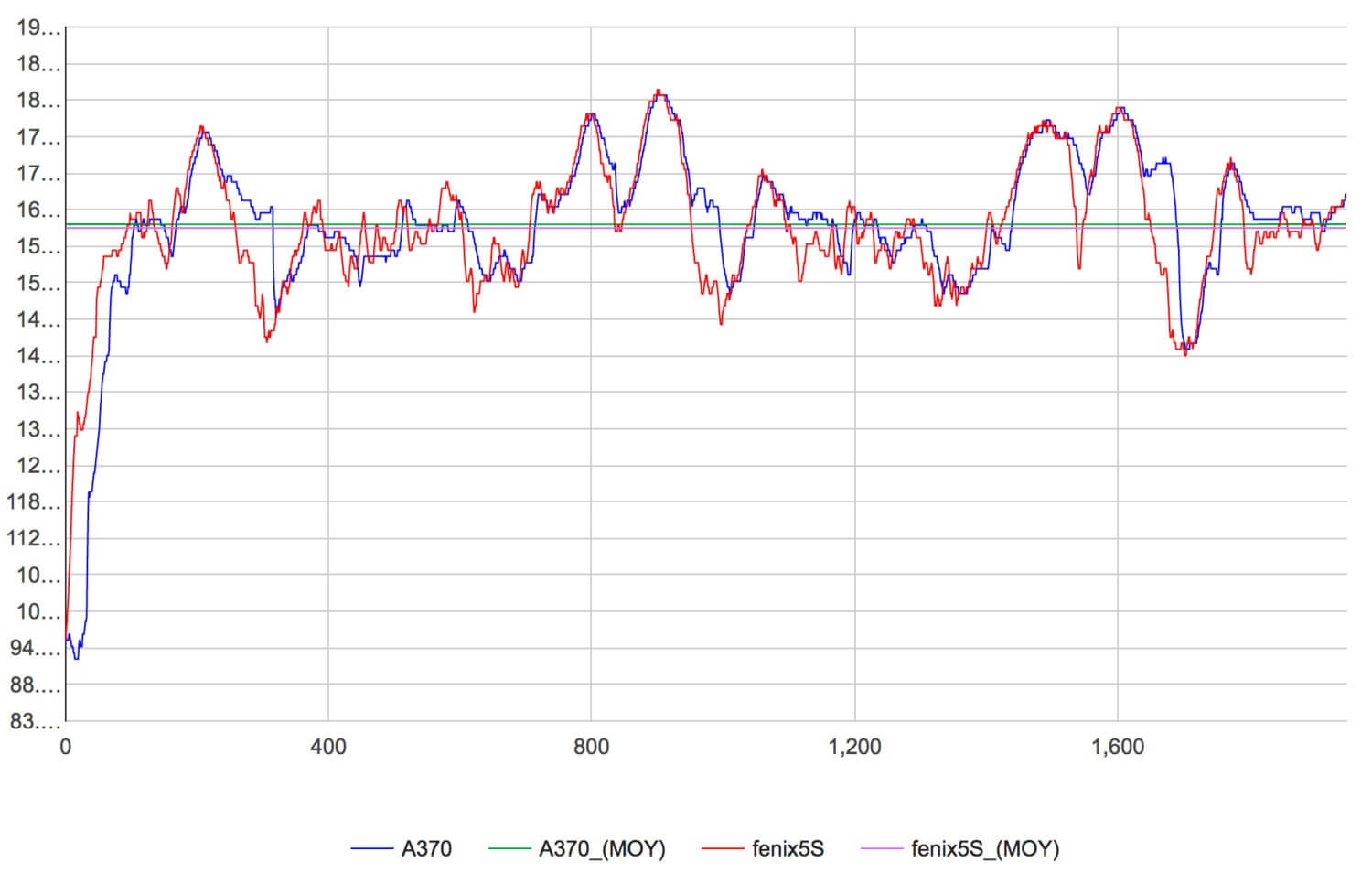
Task: Click the y-axis label 94…
Action: [x=37, y=649]
